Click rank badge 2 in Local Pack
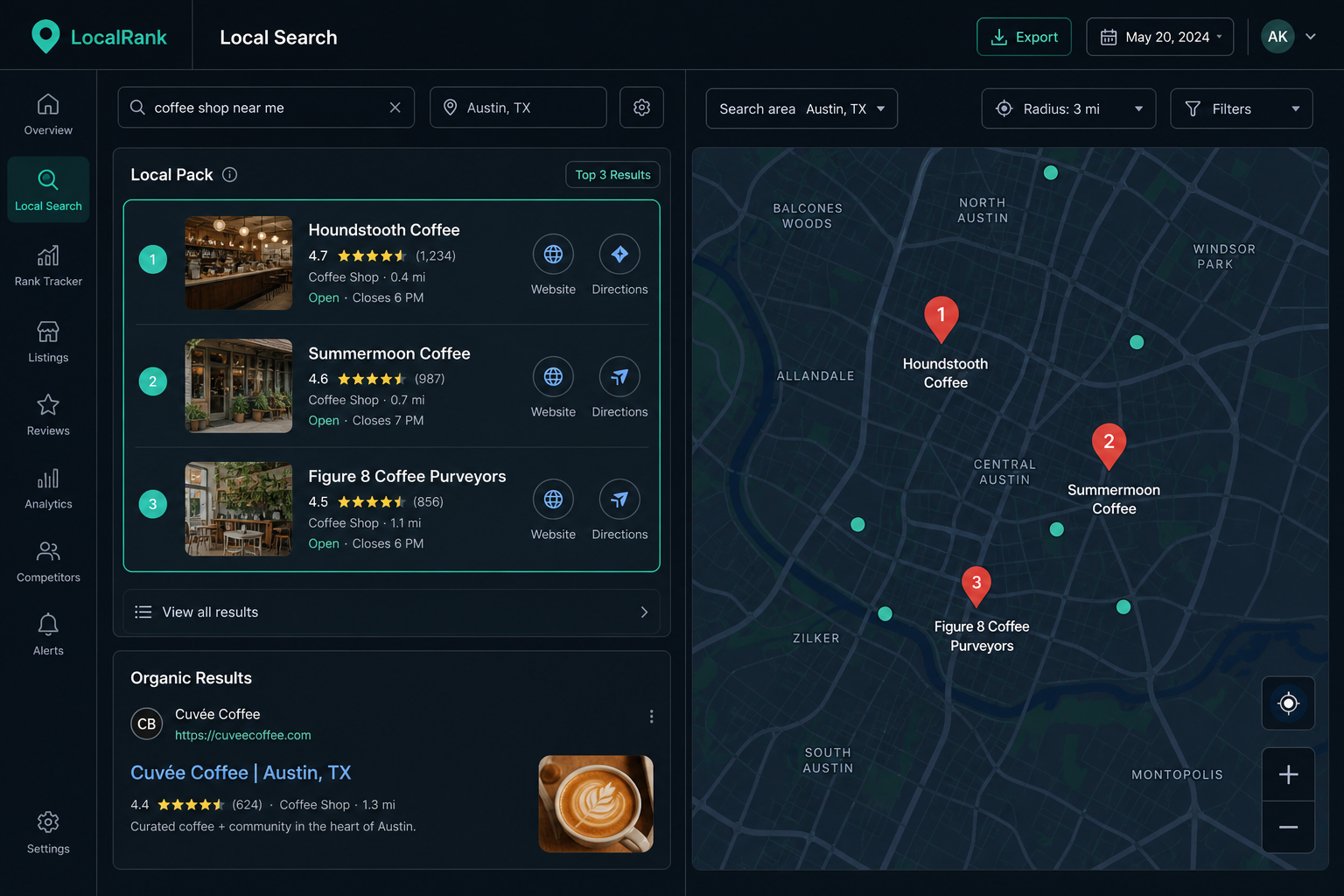 153,381
